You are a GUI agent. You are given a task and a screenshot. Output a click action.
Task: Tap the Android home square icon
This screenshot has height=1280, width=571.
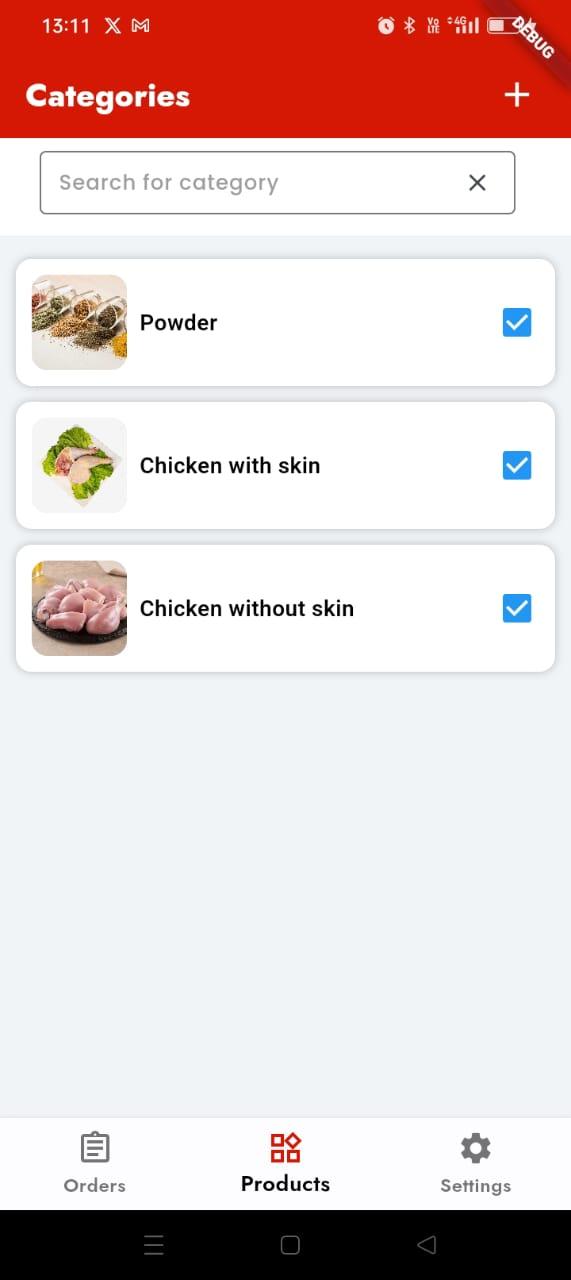pyautogui.click(x=290, y=1245)
